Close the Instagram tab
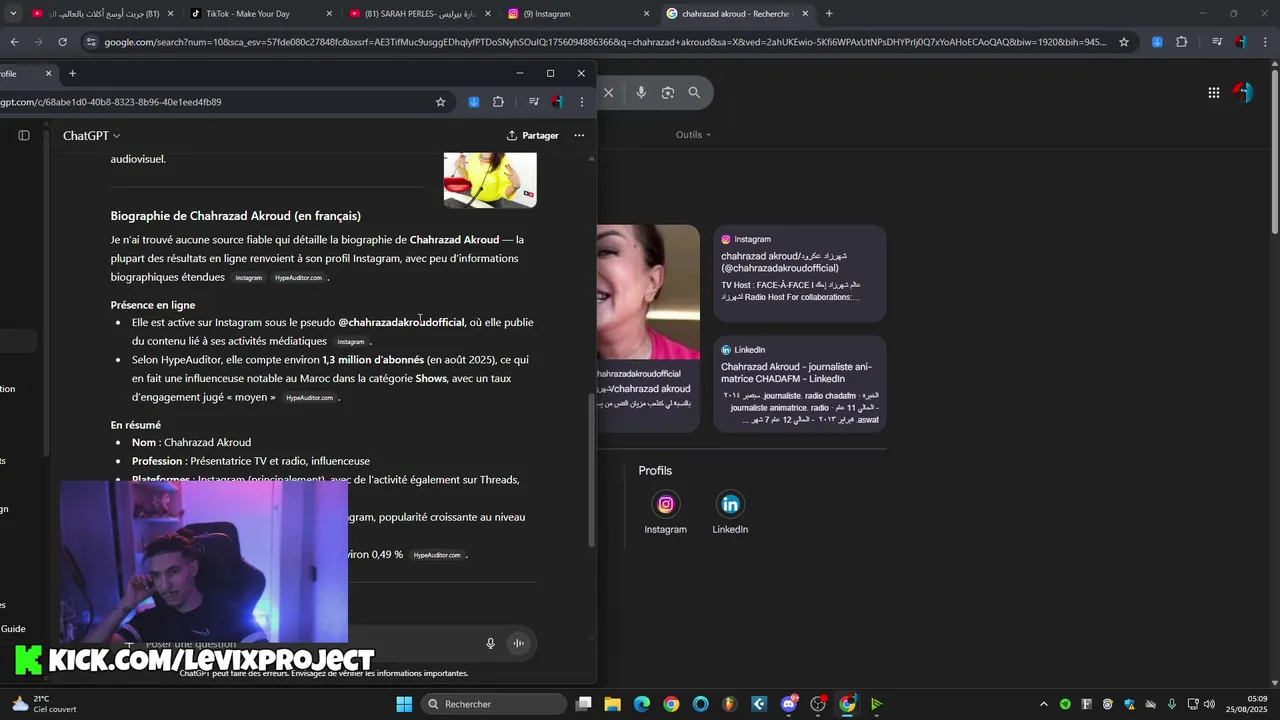This screenshot has height=720, width=1280. coord(646,14)
